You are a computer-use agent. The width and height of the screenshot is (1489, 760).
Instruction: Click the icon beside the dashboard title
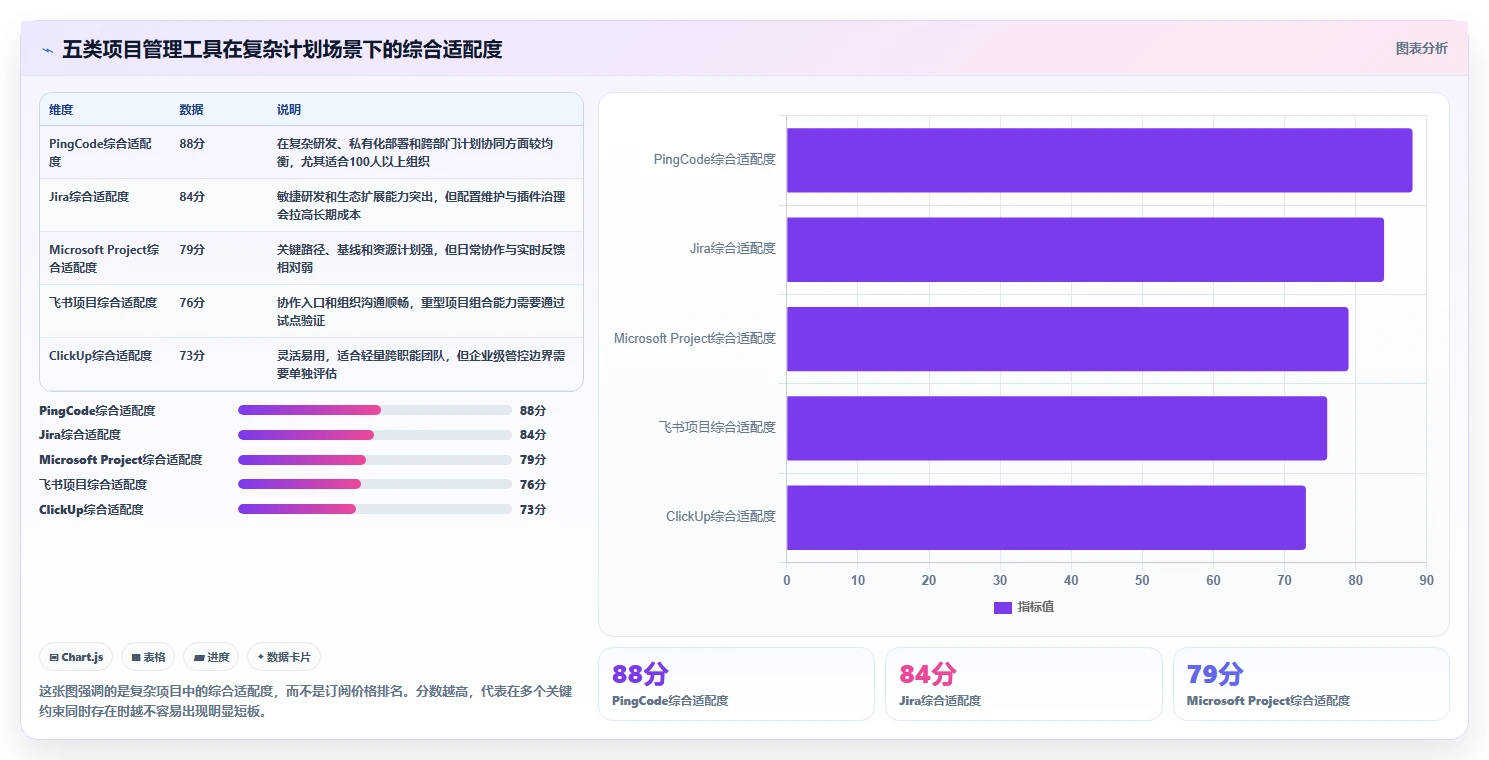point(47,50)
